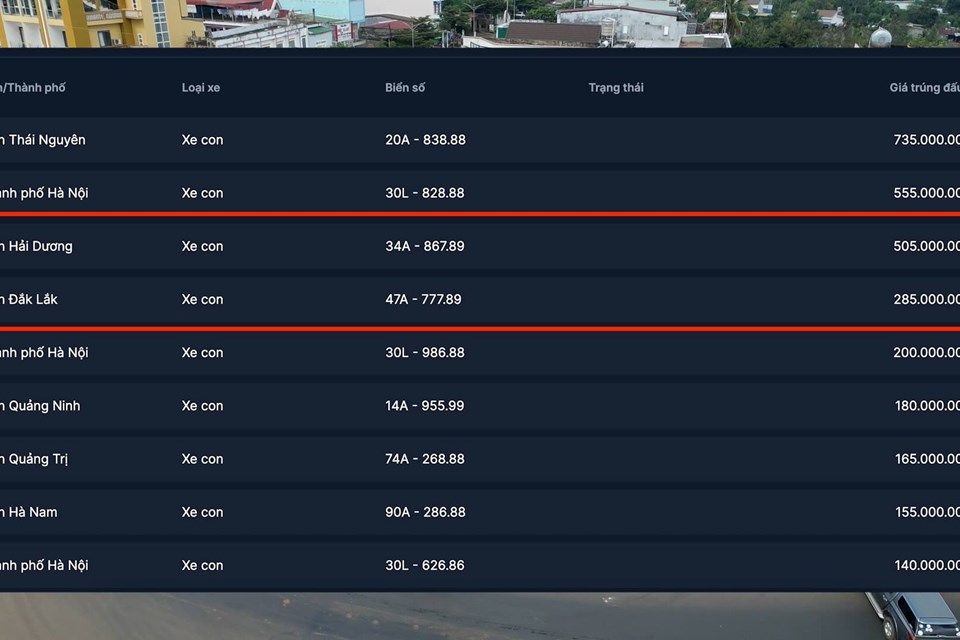Select plate number 20A - 838.88

(425, 140)
